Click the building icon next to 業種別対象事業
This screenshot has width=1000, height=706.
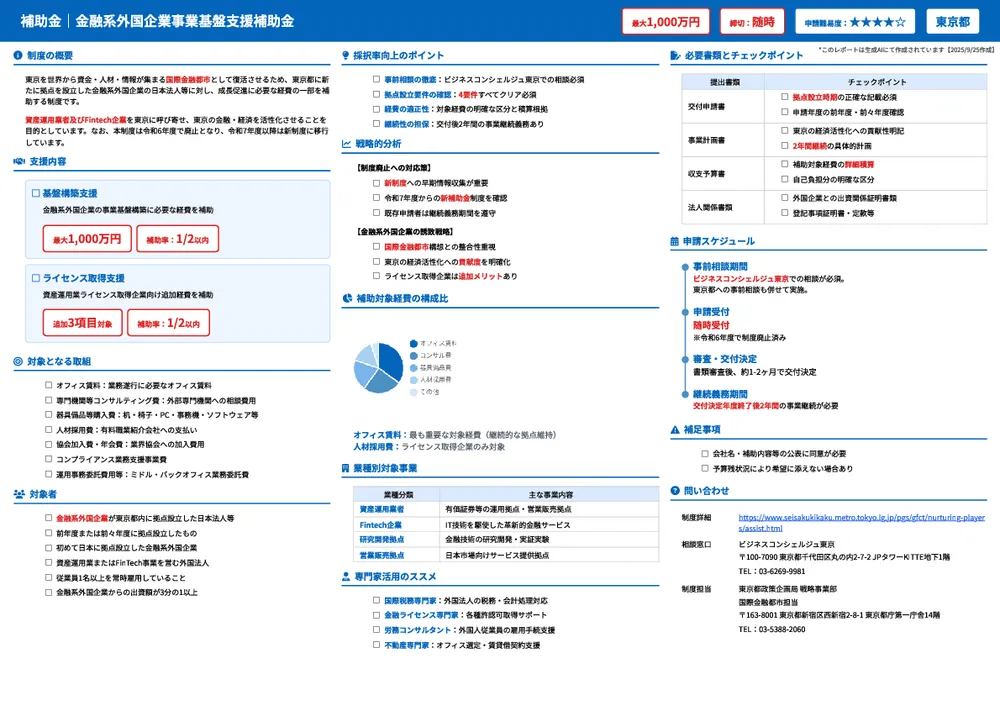tap(346, 469)
